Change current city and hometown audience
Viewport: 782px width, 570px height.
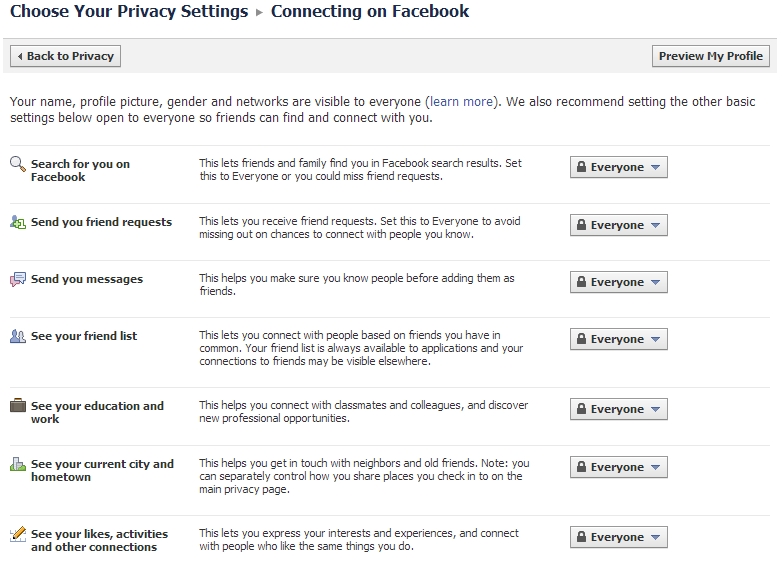click(x=618, y=467)
